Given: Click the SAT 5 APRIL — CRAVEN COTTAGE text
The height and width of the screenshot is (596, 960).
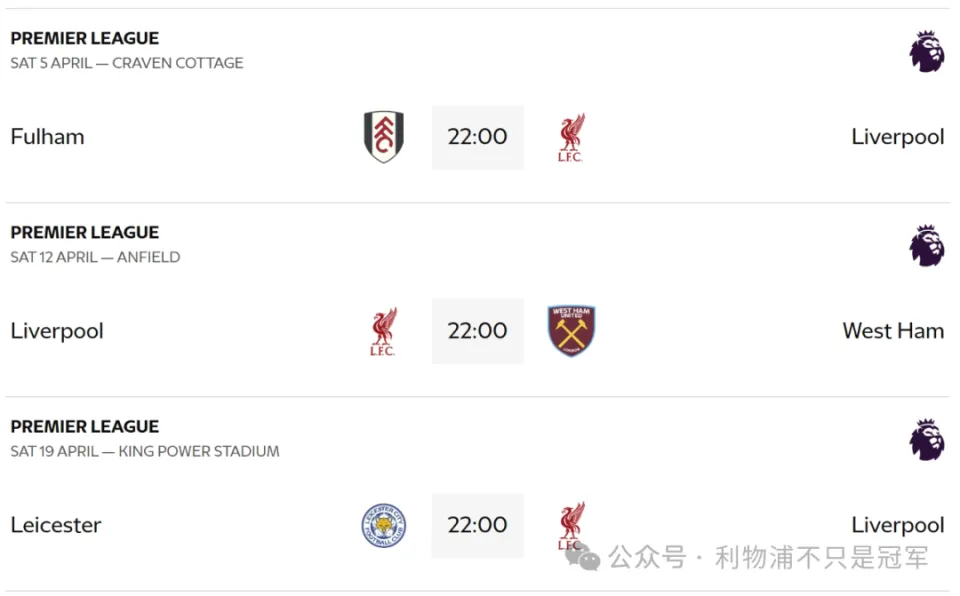Looking at the screenshot, I should (127, 63).
